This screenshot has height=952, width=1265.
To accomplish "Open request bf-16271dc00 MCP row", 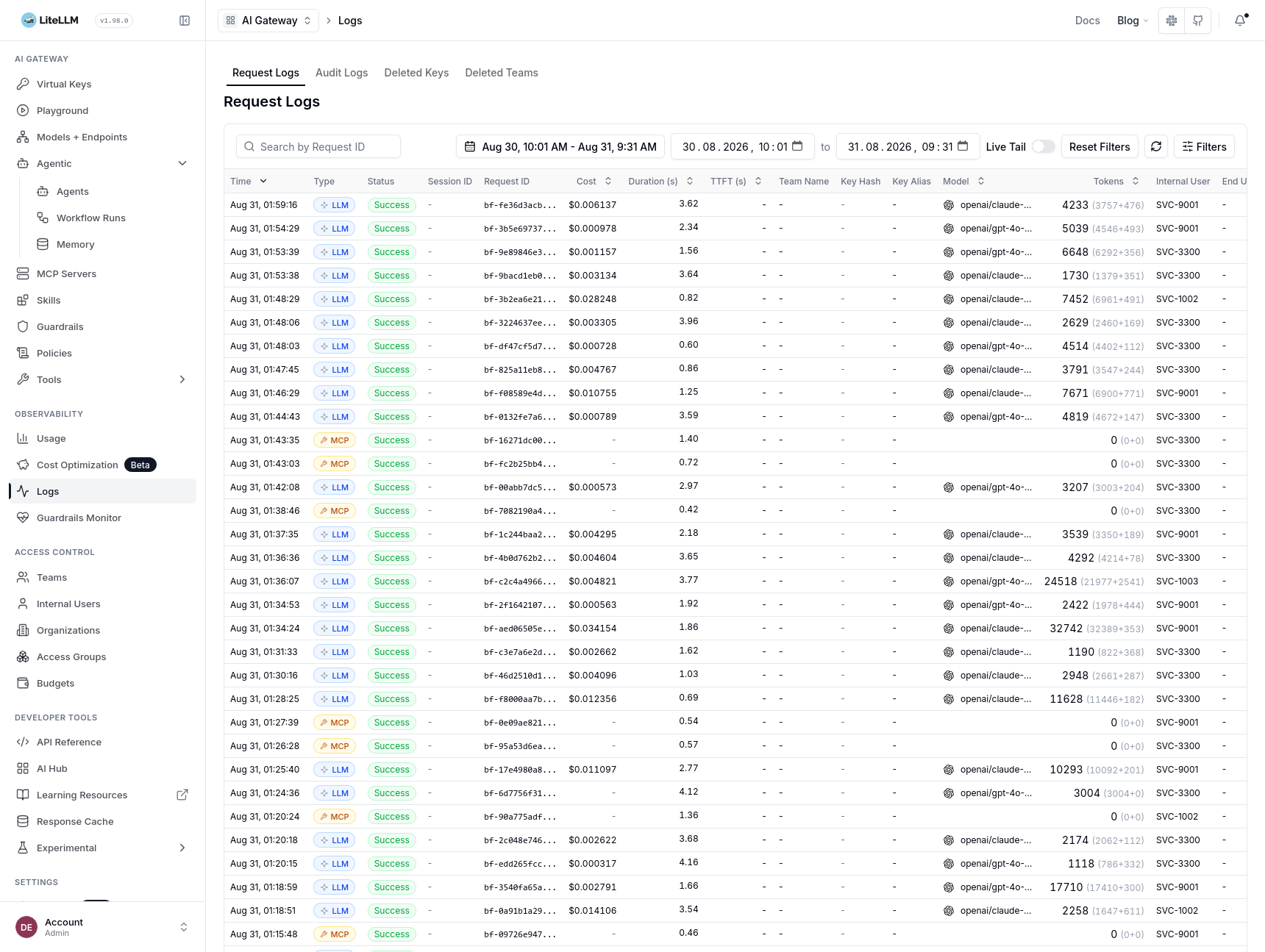I will click(735, 440).
